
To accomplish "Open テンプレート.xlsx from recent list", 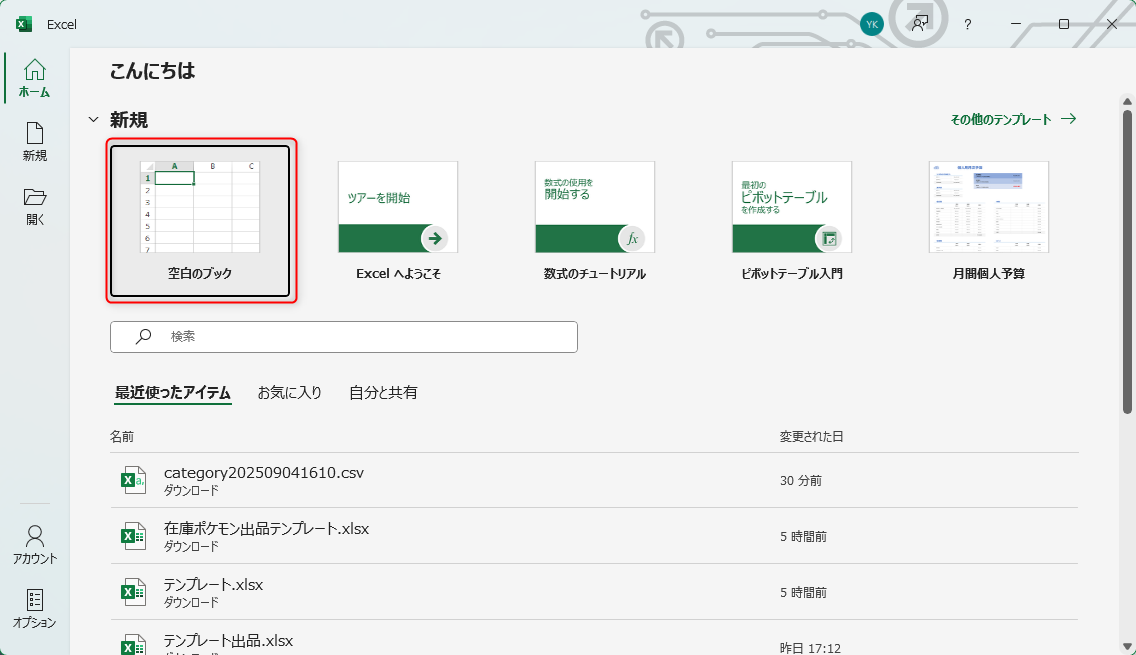I will (594, 591).
